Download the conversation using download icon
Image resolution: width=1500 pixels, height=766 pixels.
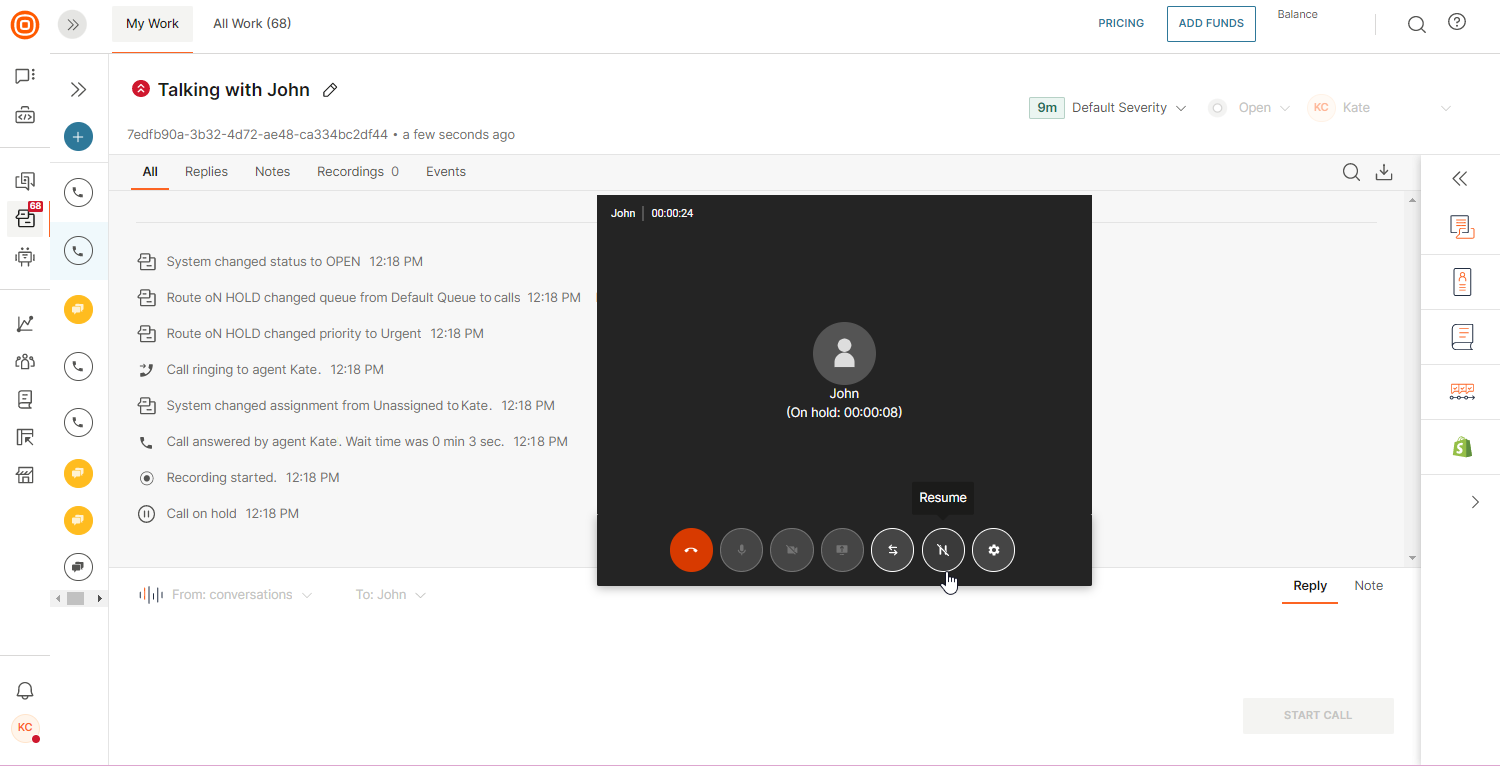1384,172
